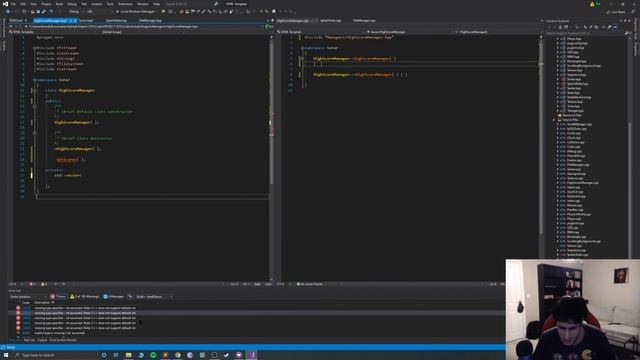Toggle the Errors filter in Error List
Viewport: 640px width, 360px height.
point(58,297)
